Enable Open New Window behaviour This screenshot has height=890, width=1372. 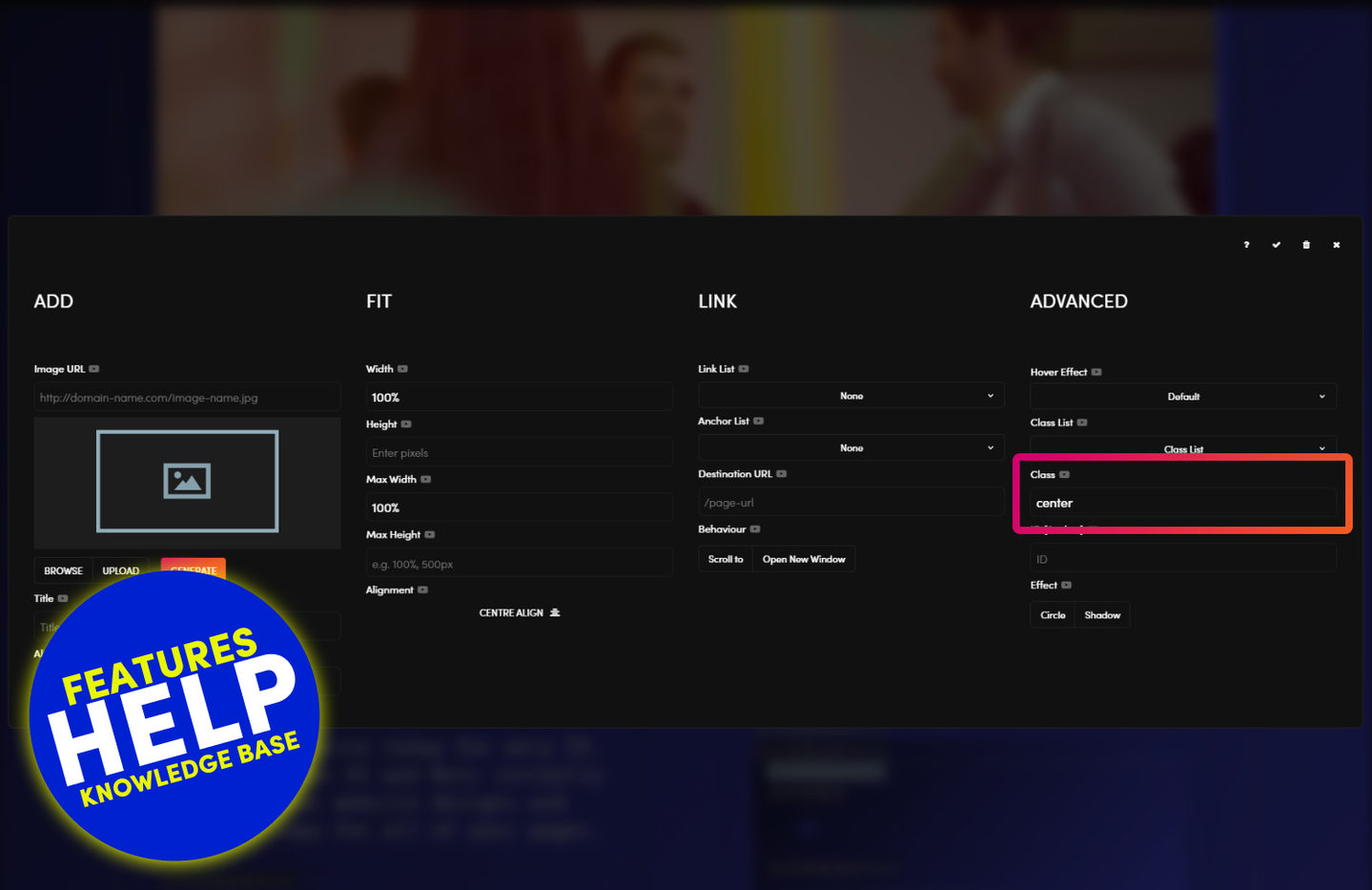click(804, 560)
